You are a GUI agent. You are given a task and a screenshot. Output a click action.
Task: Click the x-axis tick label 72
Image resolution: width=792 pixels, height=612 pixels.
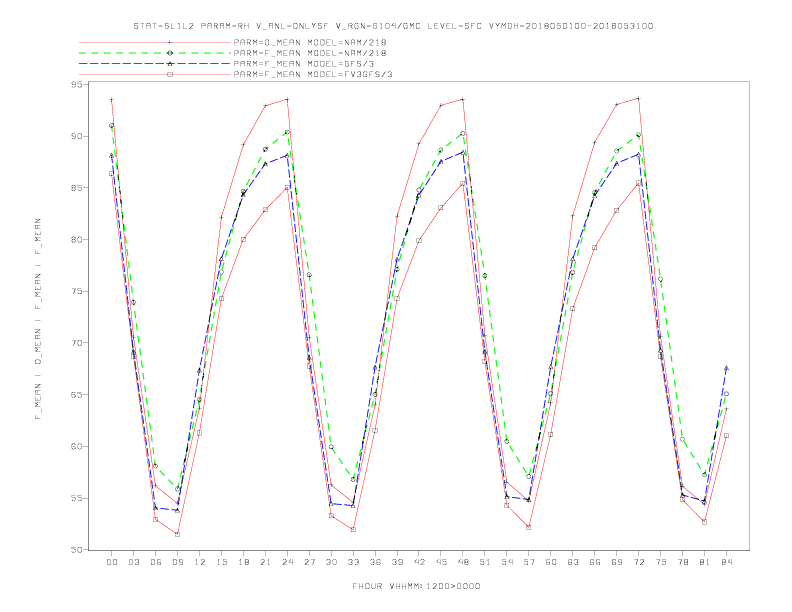(x=639, y=562)
